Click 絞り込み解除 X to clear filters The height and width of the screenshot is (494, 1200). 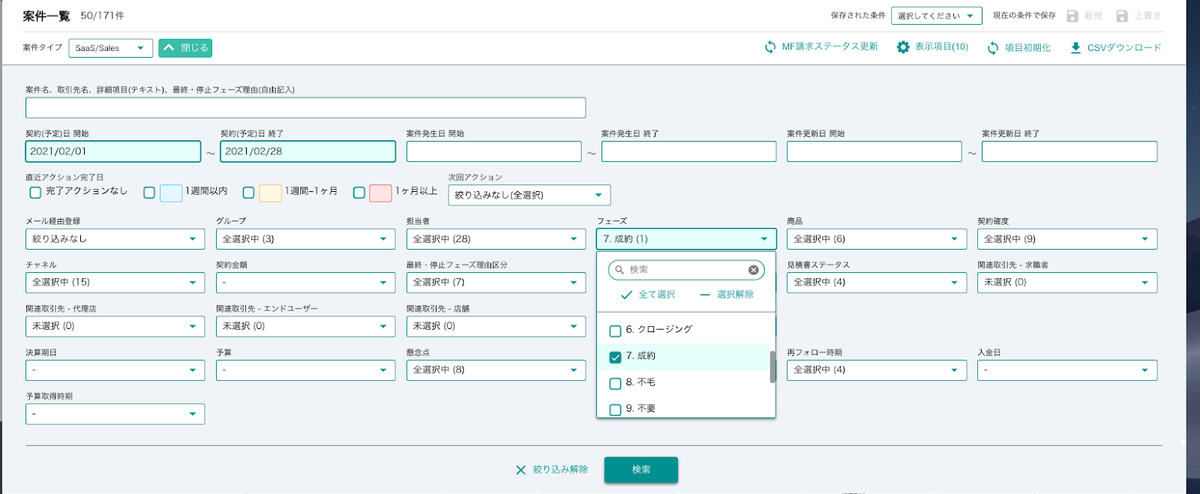(520, 469)
